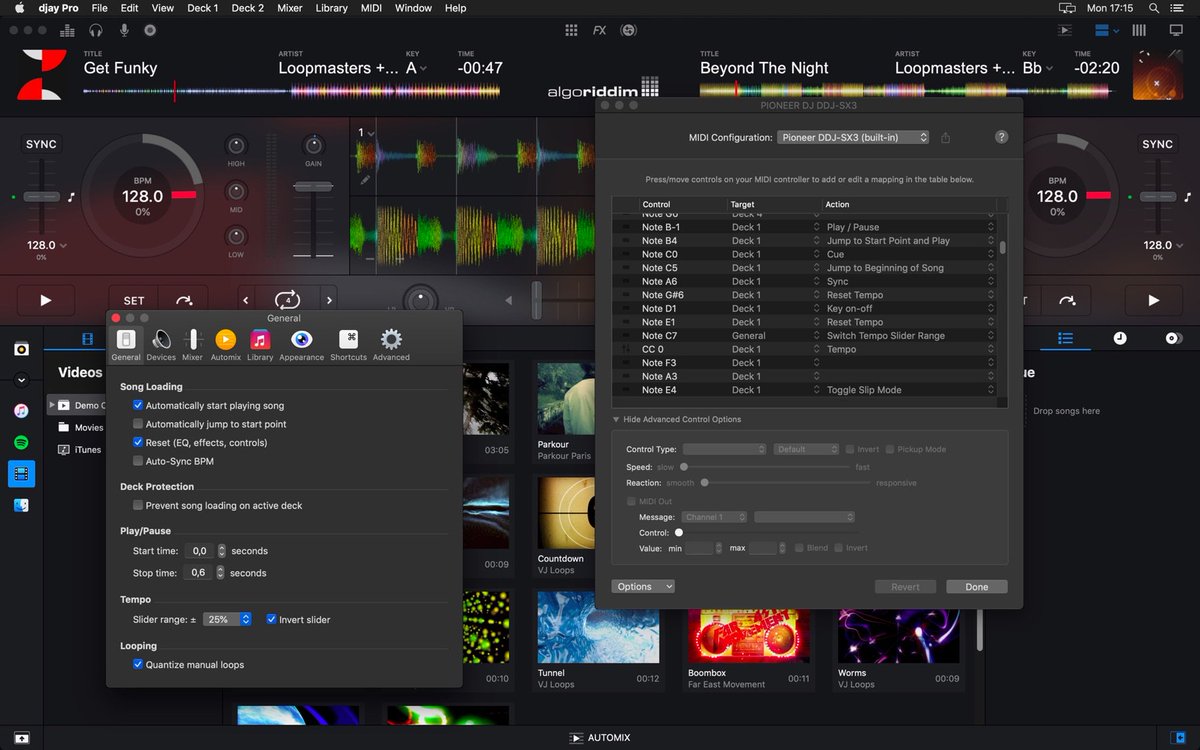This screenshot has height=750, width=1200.
Task: Open the Automix preferences pane
Action: (225, 344)
